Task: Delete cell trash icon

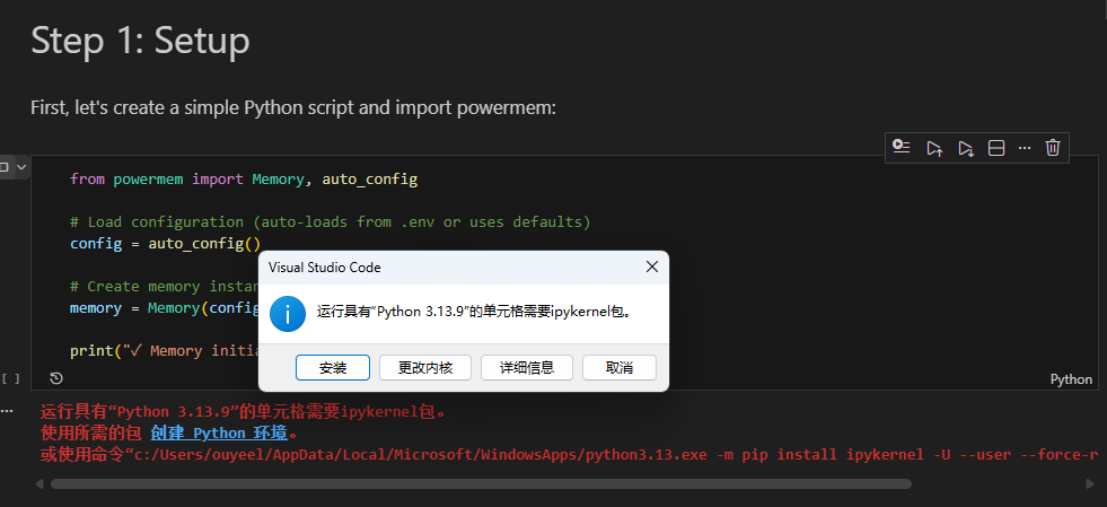Action: [x=1053, y=148]
